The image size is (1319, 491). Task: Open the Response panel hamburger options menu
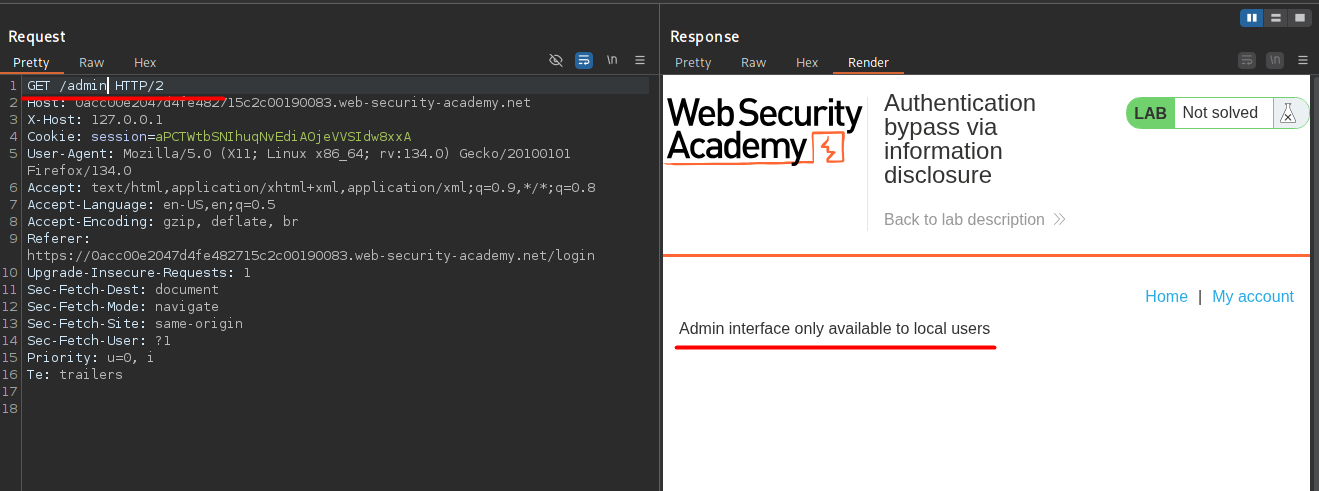pyautogui.click(x=1302, y=61)
